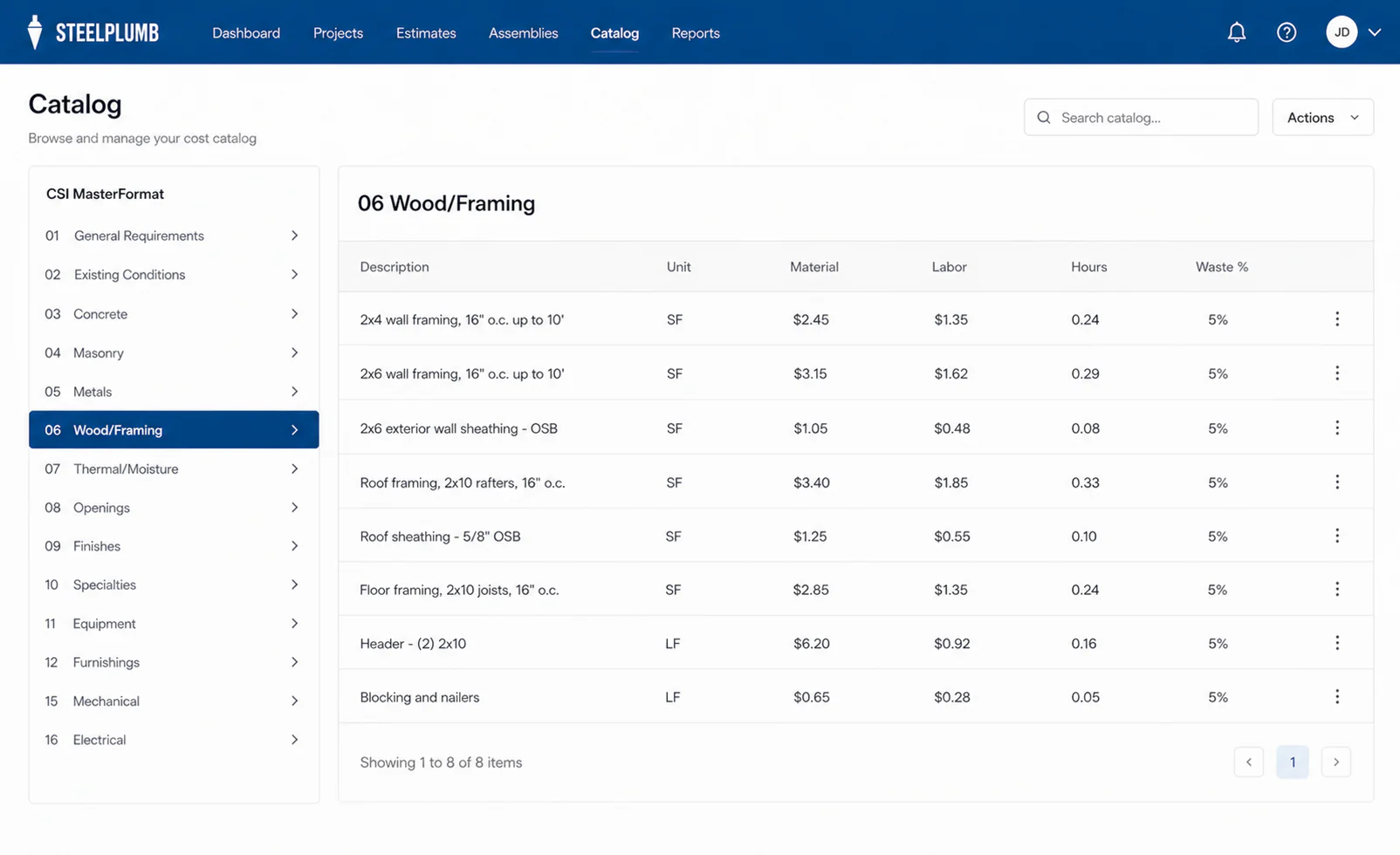
Task: Open the help question-mark icon
Action: (1286, 32)
